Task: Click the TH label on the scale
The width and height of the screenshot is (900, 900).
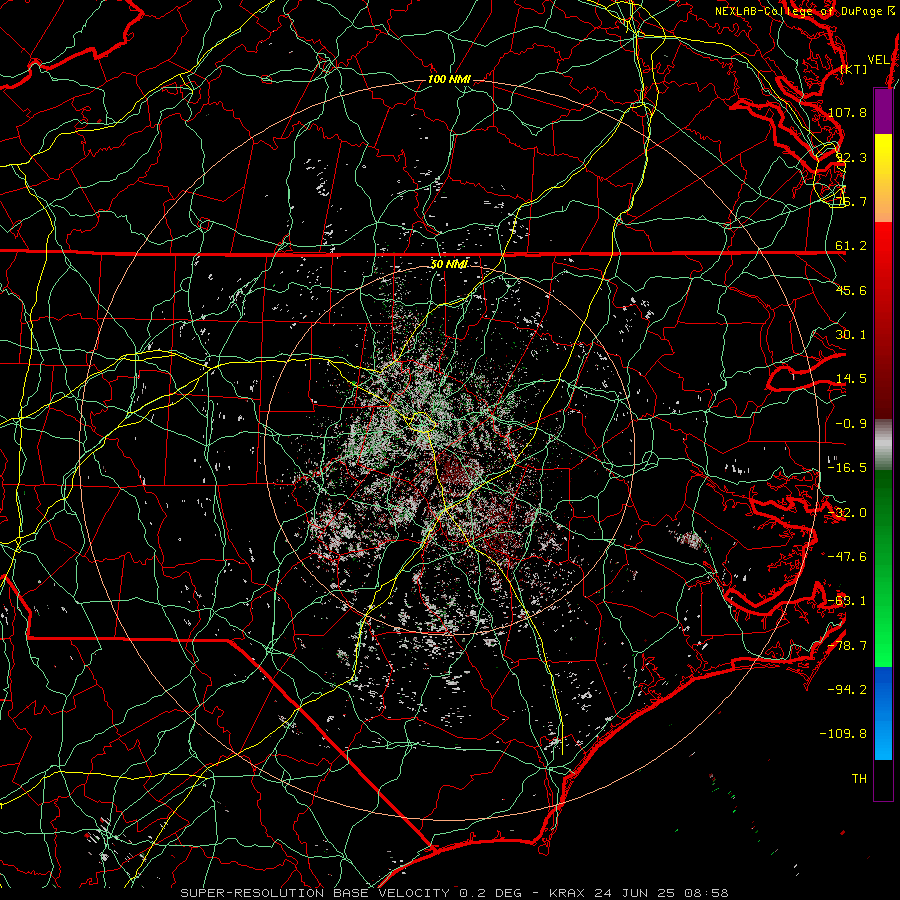Action: click(x=859, y=779)
